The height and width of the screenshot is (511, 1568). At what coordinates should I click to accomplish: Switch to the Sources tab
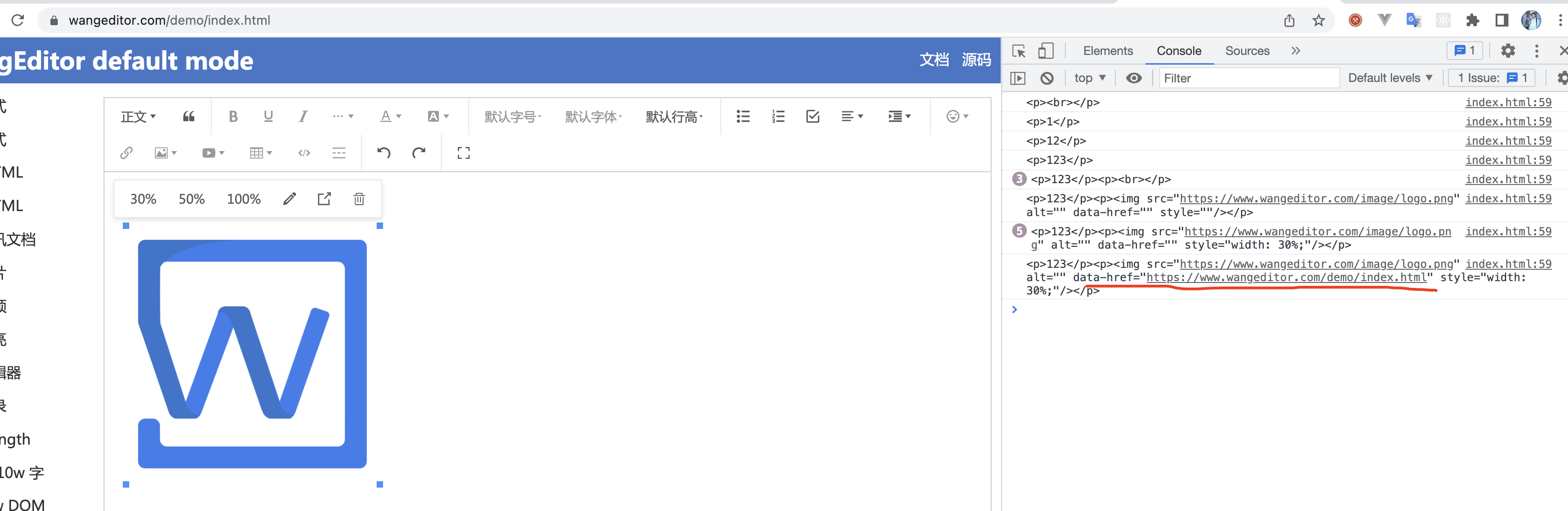pyautogui.click(x=1247, y=51)
